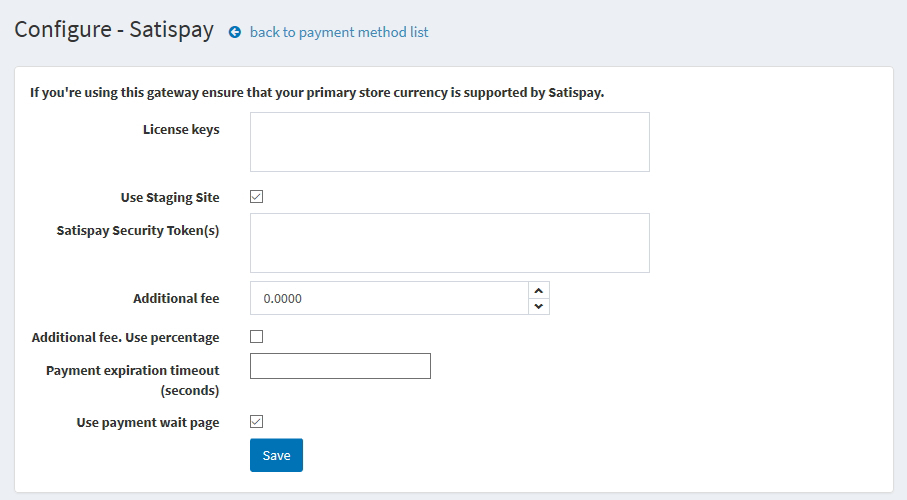Click the Payment expiration timeout (seconds) label

point(132,380)
